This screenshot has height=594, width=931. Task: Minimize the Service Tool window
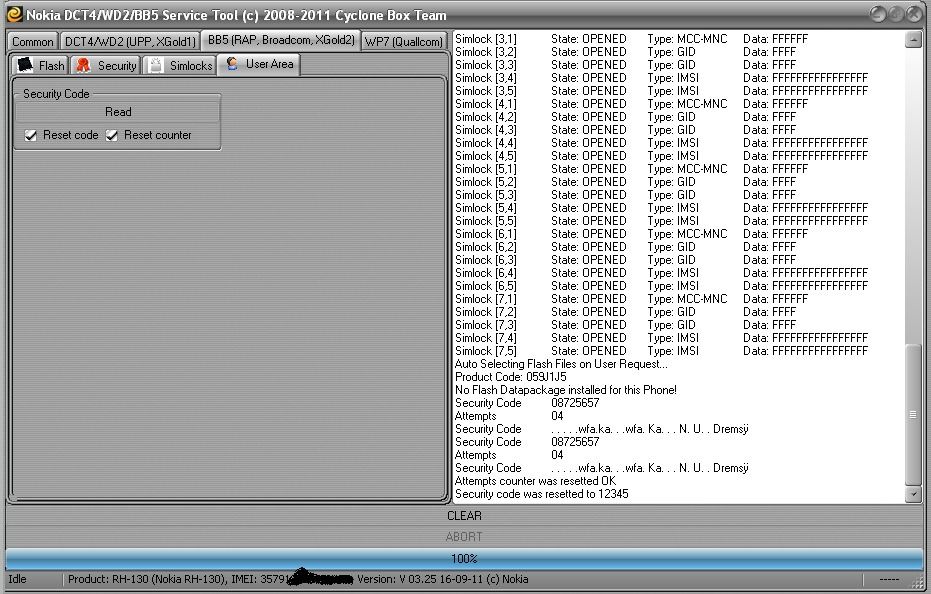click(x=877, y=14)
